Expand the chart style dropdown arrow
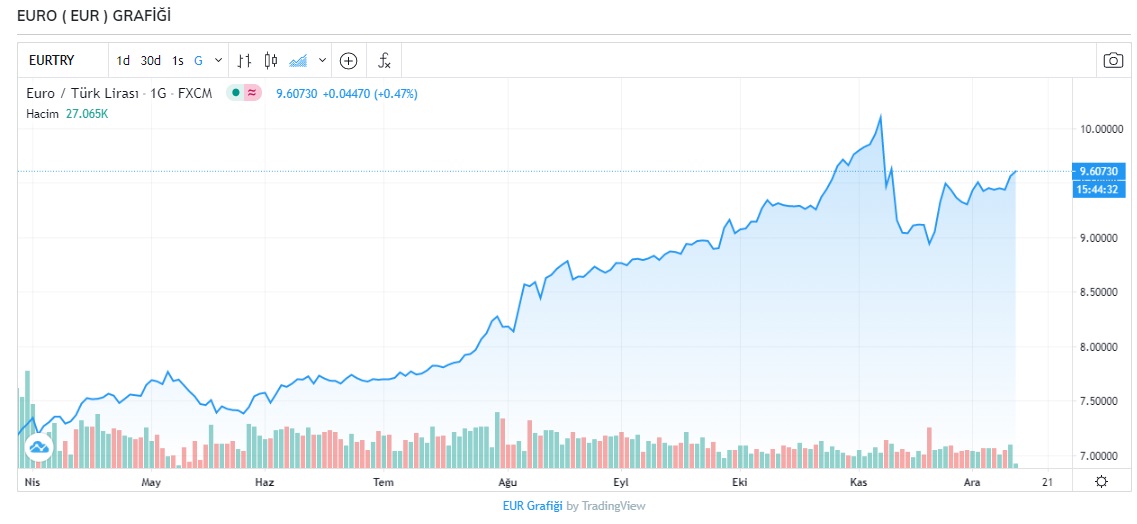The height and width of the screenshot is (524, 1137). click(x=322, y=60)
